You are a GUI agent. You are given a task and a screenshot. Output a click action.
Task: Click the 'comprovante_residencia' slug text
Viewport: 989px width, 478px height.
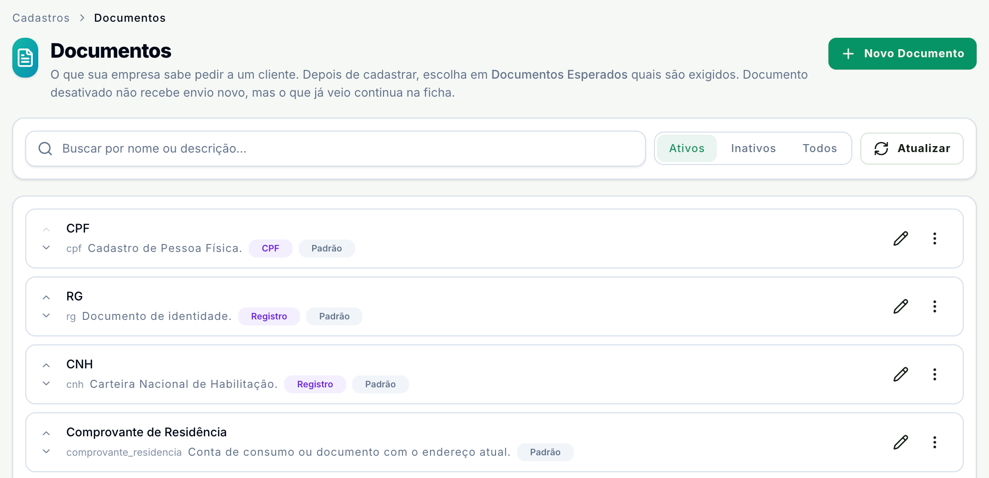[x=124, y=453]
